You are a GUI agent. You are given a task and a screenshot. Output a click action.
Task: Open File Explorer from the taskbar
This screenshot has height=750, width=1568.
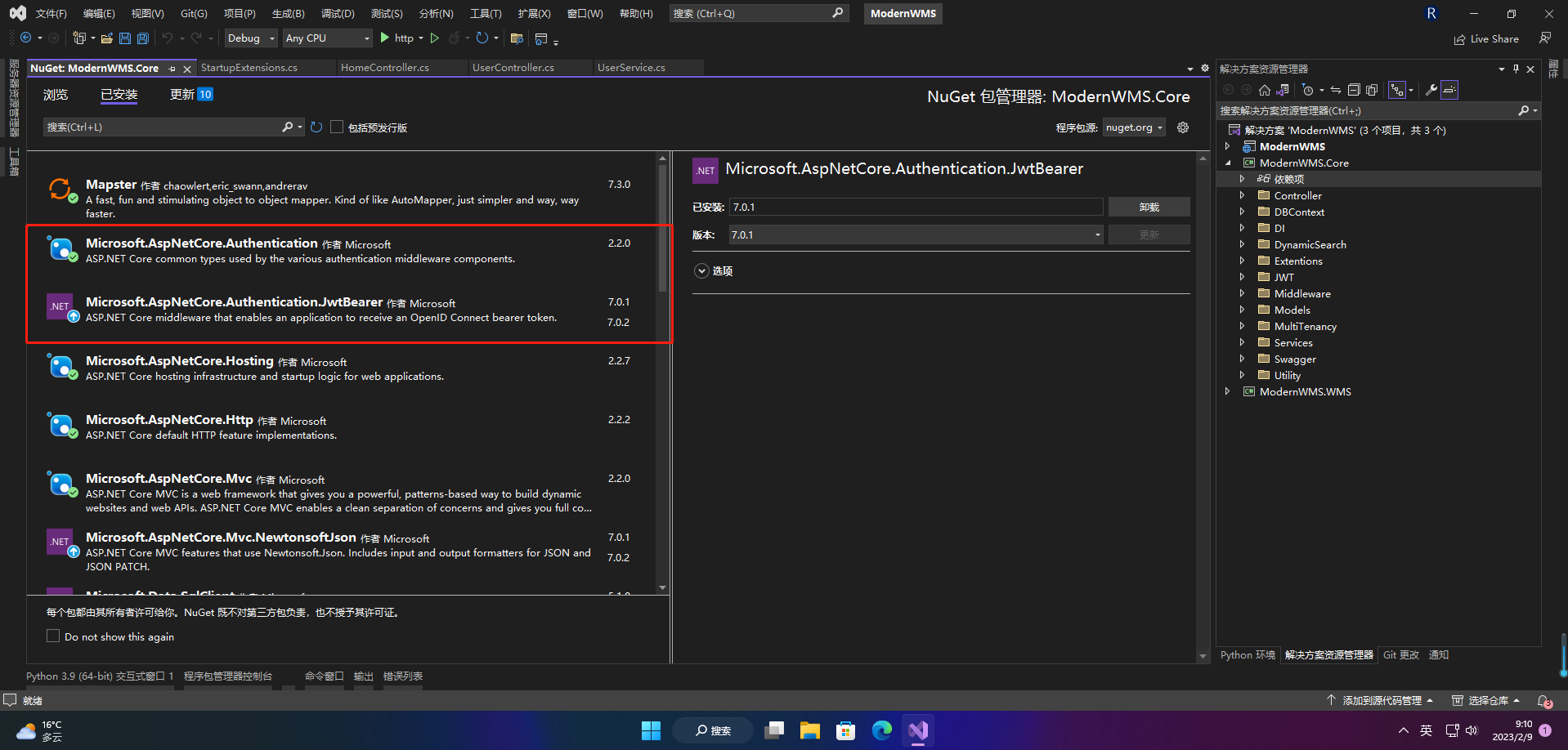(809, 730)
